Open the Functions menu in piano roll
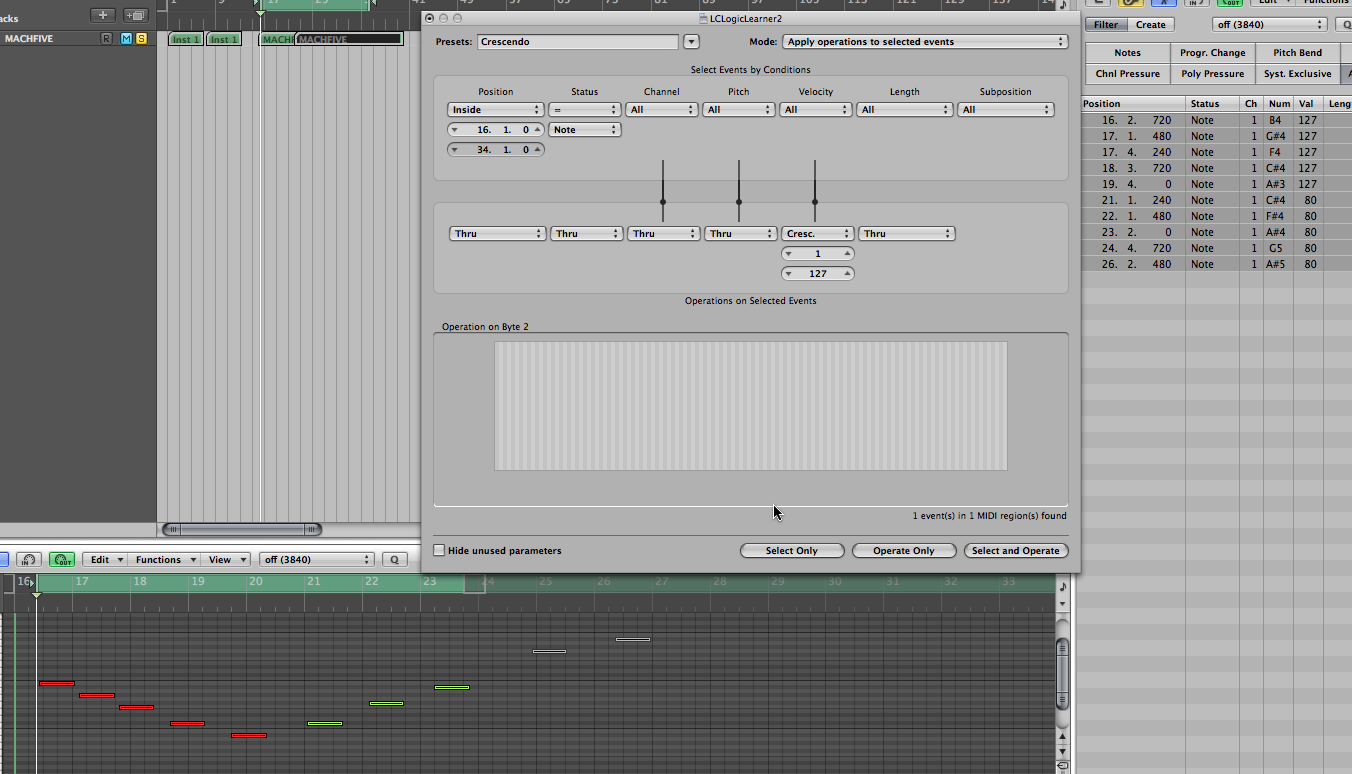Image resolution: width=1352 pixels, height=774 pixels. 165,560
